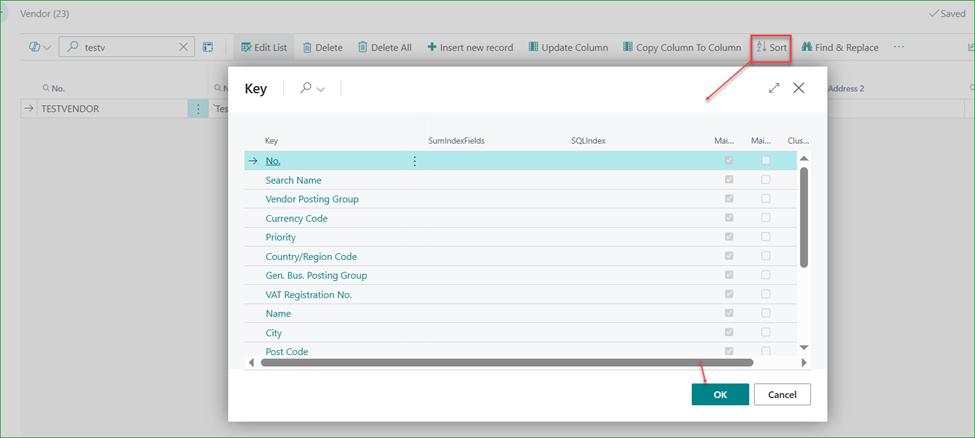The image size is (975, 438).
Task: Click the Address 2 column header
Action: tap(846, 88)
